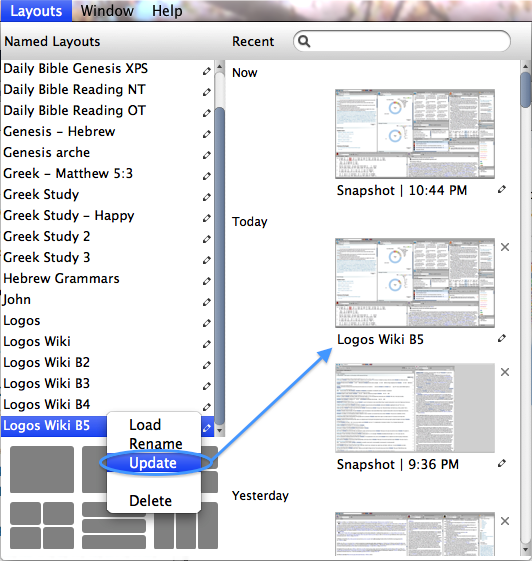The height and width of the screenshot is (561, 532).
Task: Remove Snapshot 9:36 PM with X
Action: point(505,372)
